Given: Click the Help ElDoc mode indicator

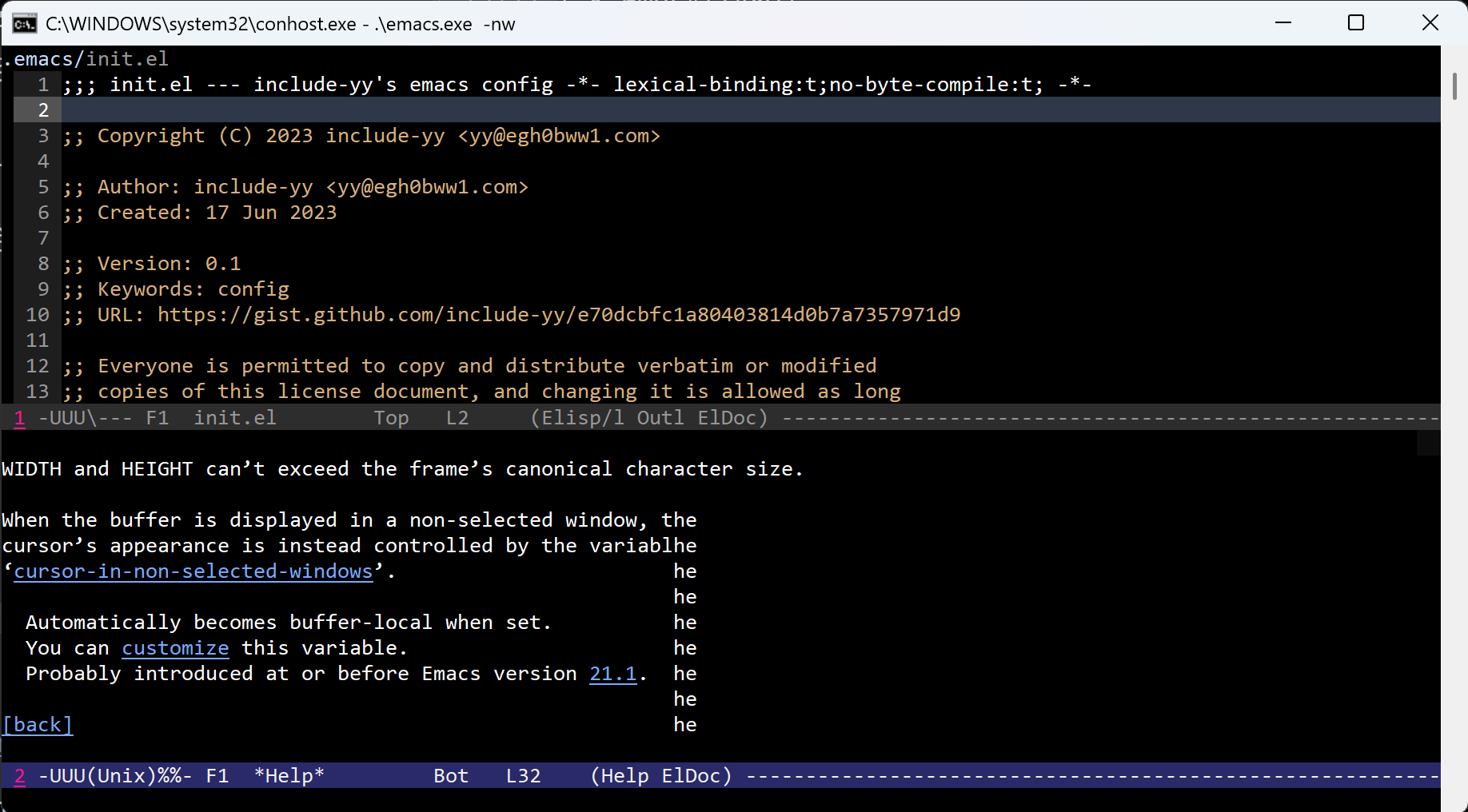Looking at the screenshot, I should coord(660,776).
